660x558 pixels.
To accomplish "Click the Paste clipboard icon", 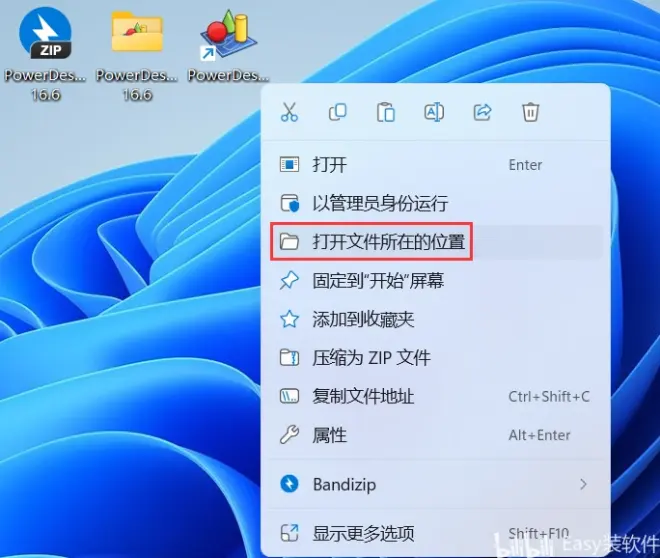I will (x=386, y=112).
